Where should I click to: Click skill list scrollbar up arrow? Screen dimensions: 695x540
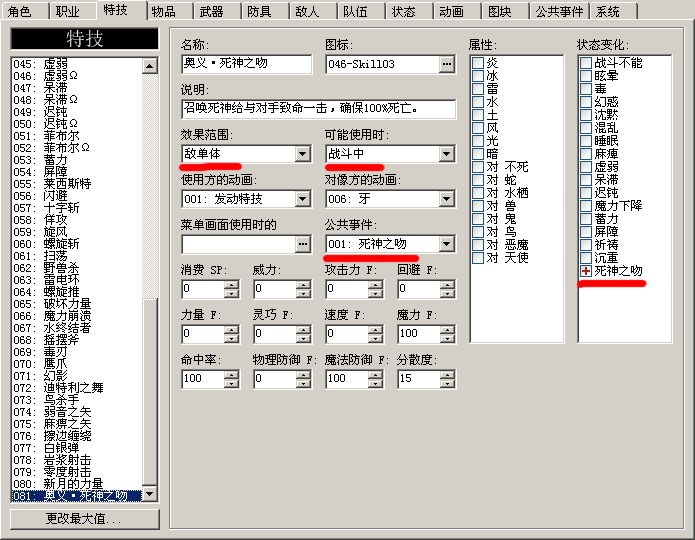tap(150, 67)
